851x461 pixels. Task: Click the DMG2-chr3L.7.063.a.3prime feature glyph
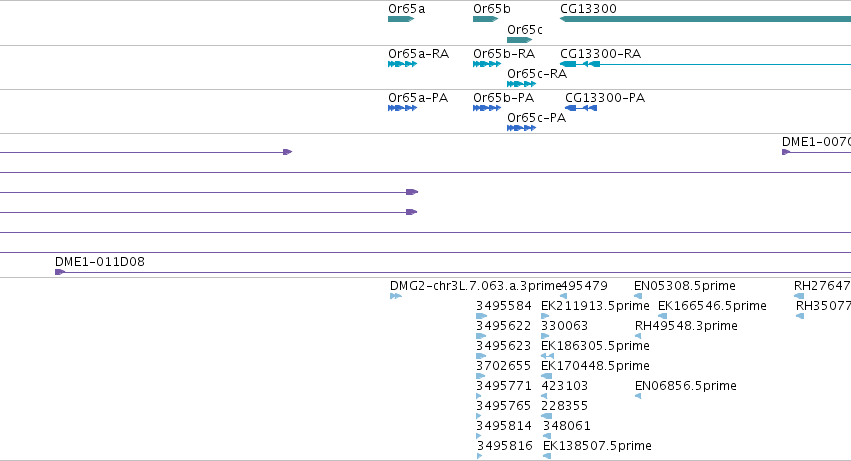(396, 296)
